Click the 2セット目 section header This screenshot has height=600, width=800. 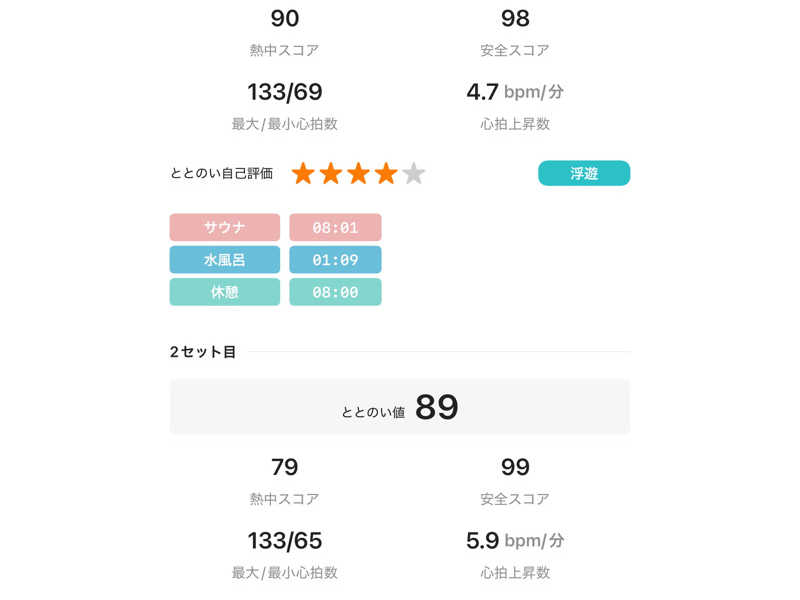tap(203, 352)
